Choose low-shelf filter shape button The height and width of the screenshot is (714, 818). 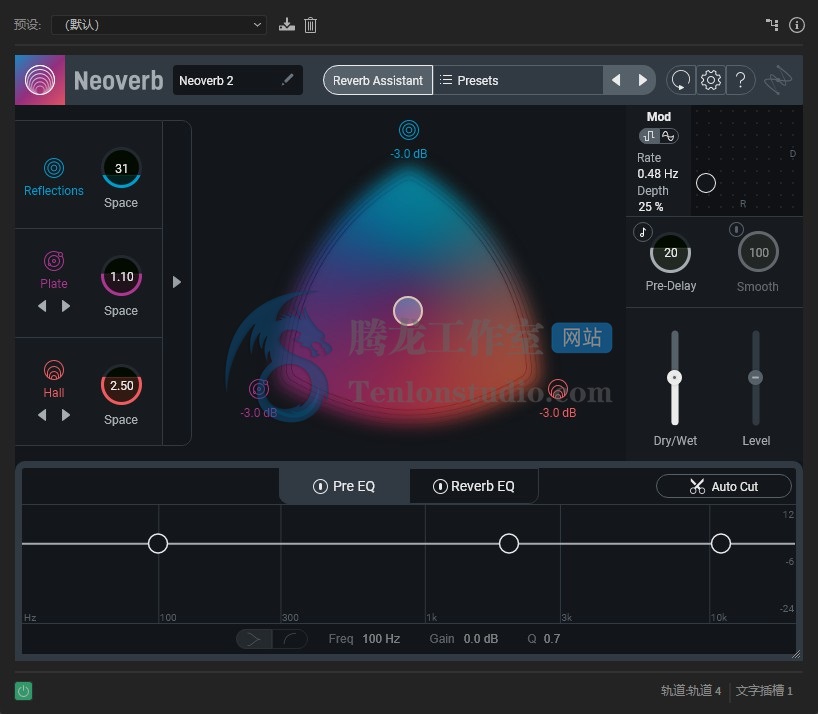(290, 639)
